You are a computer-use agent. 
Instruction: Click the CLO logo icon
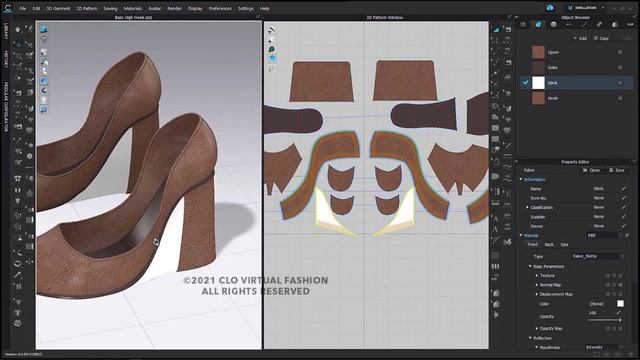(x=8, y=8)
